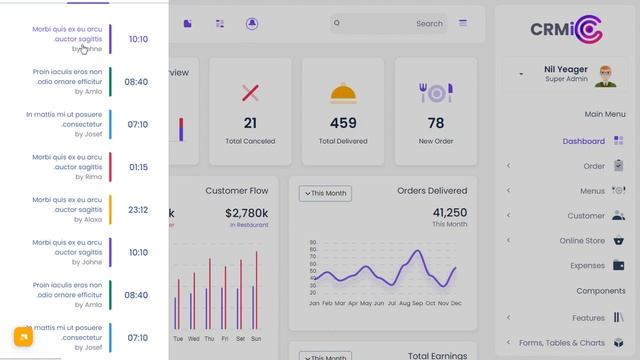This screenshot has height=360, width=640.
Task: Click the $2,780k In Restaurant value
Action: pos(247,213)
